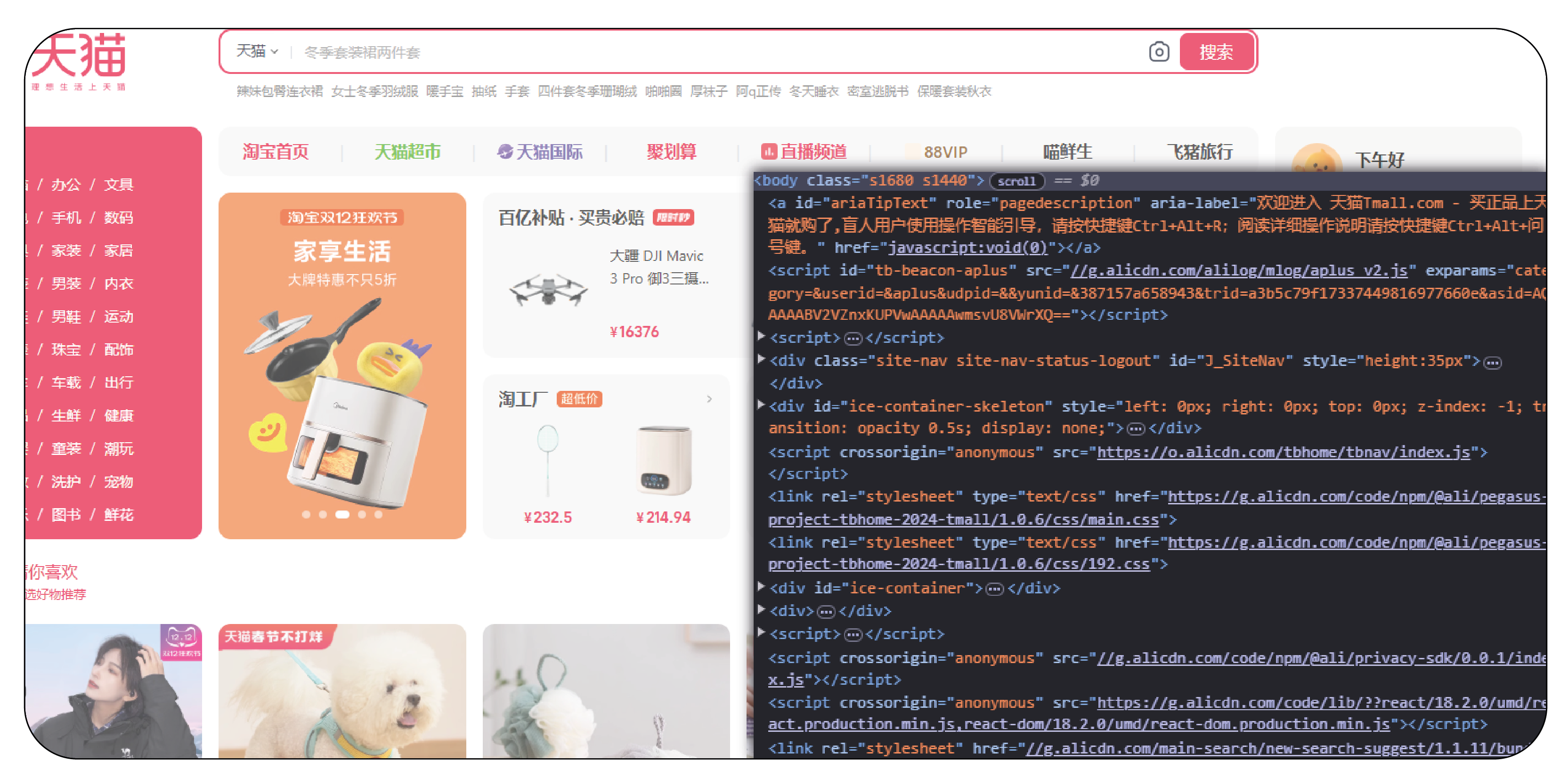Select 珠宝 in the category sidebar
This screenshot has width=1568, height=778.
click(x=66, y=349)
